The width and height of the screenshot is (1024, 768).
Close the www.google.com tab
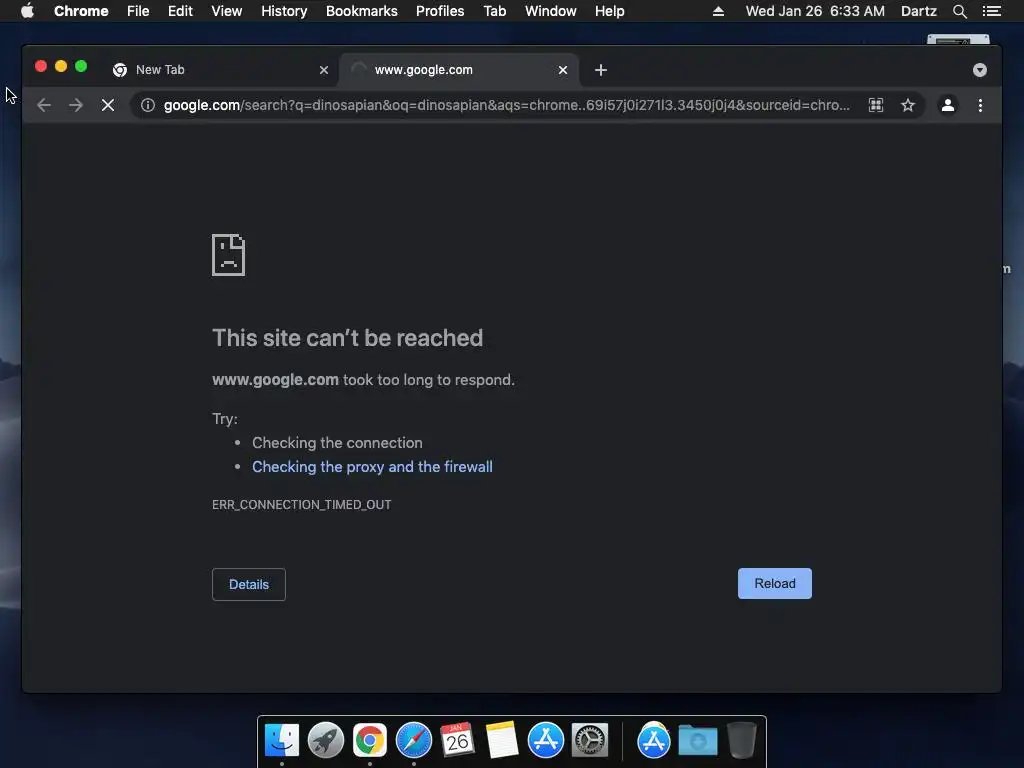point(563,70)
